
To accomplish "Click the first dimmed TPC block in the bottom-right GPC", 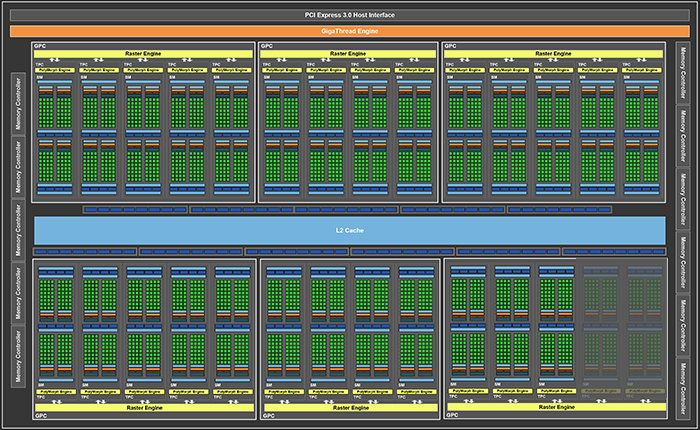I will (x=601, y=332).
